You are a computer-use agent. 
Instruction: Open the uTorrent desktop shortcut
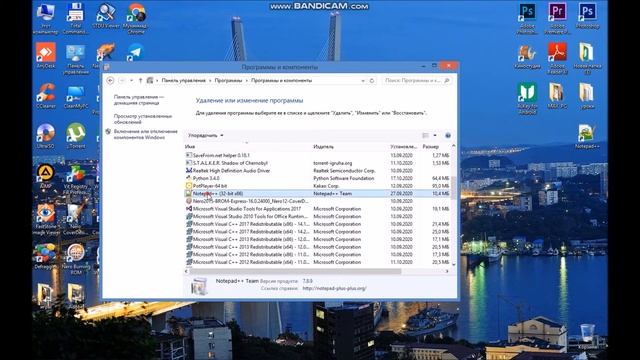coord(76,136)
